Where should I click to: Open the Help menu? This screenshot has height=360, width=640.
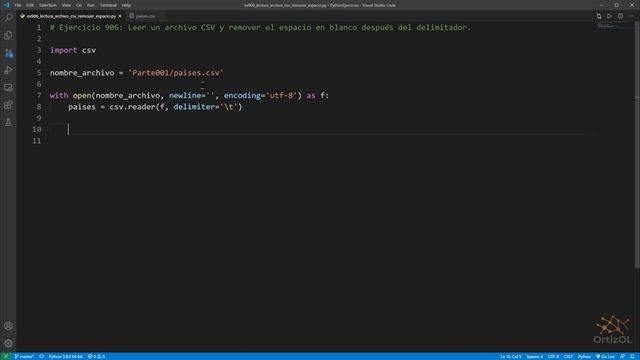pyautogui.click(x=126, y=5)
